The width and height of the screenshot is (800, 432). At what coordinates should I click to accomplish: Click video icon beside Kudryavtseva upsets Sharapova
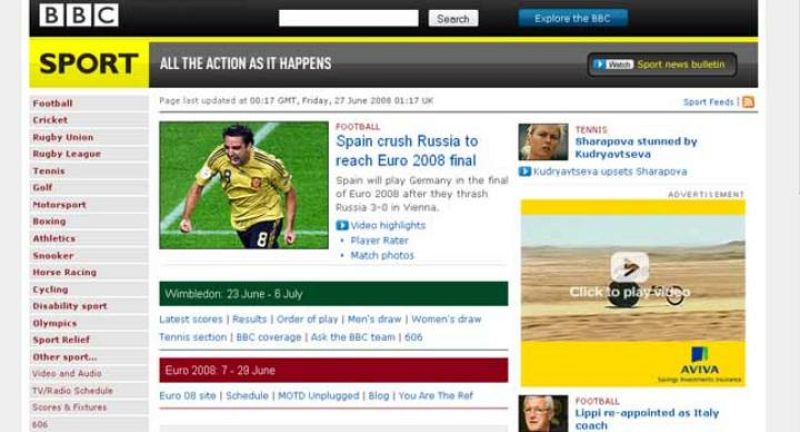pyautogui.click(x=525, y=172)
